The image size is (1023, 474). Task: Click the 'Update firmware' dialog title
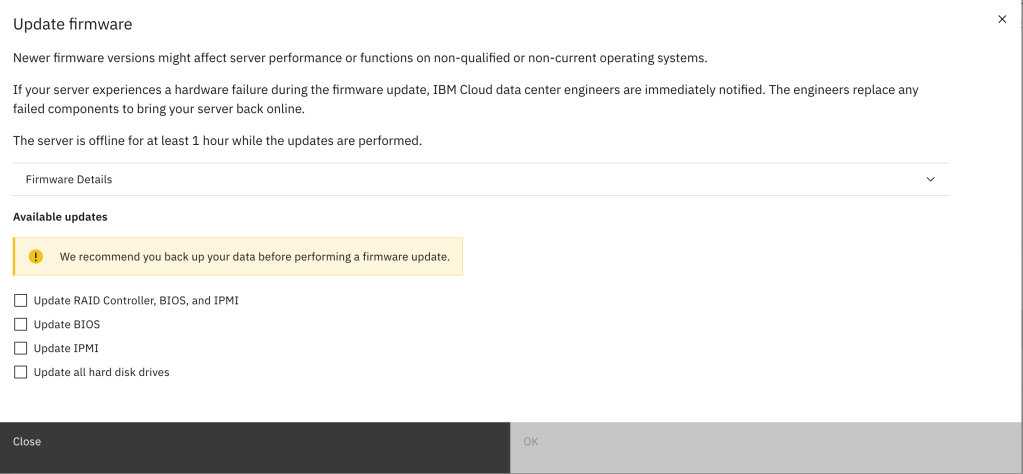72,24
